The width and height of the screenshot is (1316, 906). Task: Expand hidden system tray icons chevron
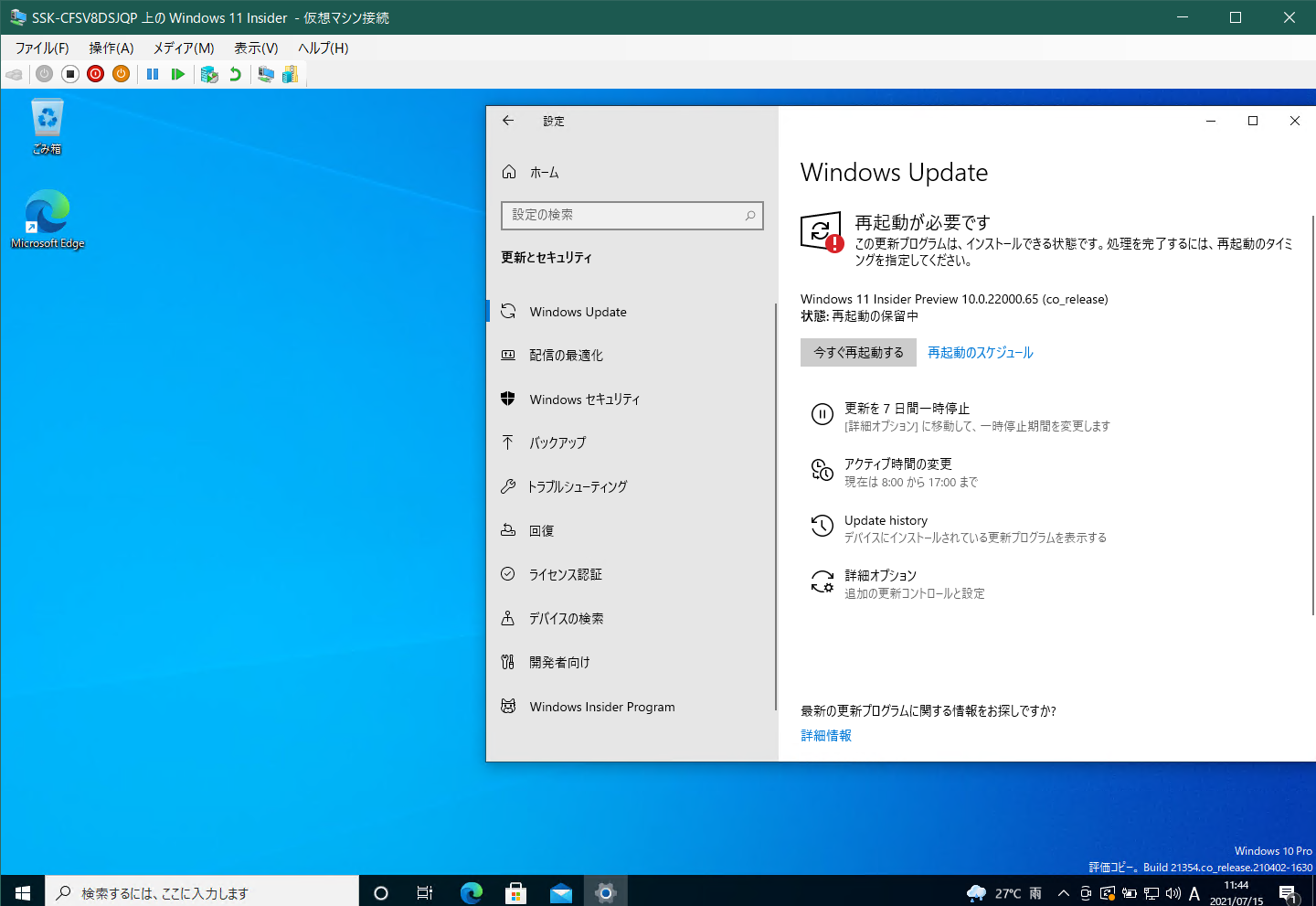(1064, 893)
